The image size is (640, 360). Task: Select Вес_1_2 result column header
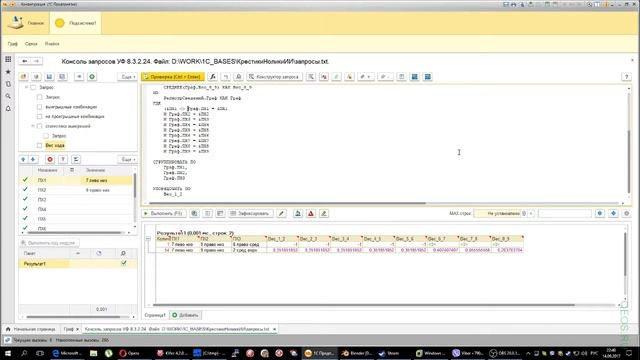pos(282,238)
